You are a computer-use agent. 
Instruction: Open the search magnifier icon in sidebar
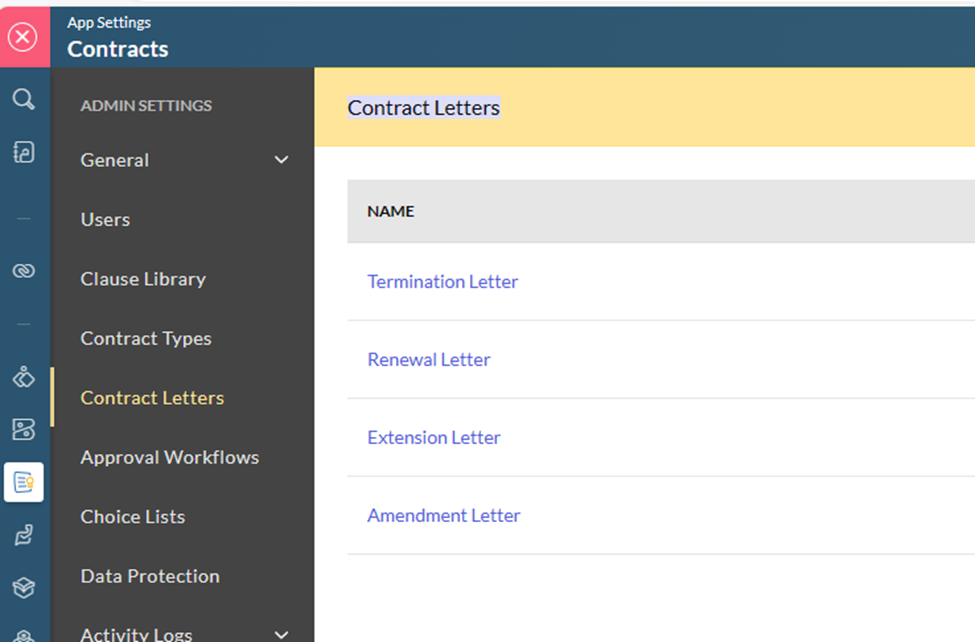[x=24, y=99]
